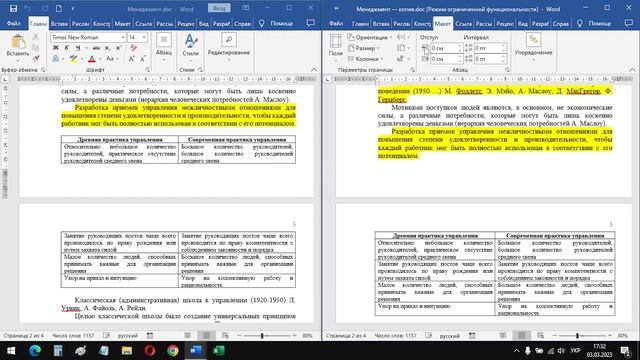Open Calculator from the taskbar
This screenshot has width=640, height=360.
pos(58,351)
